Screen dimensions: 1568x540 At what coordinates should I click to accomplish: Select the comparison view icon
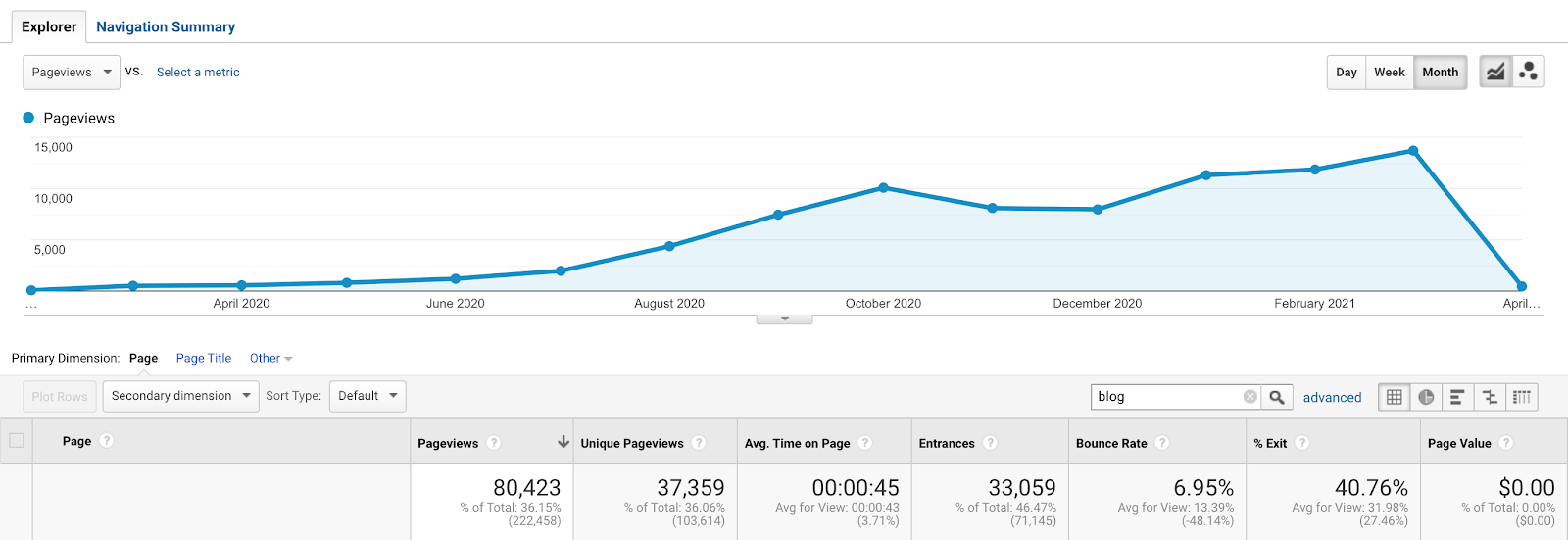pyautogui.click(x=1490, y=397)
